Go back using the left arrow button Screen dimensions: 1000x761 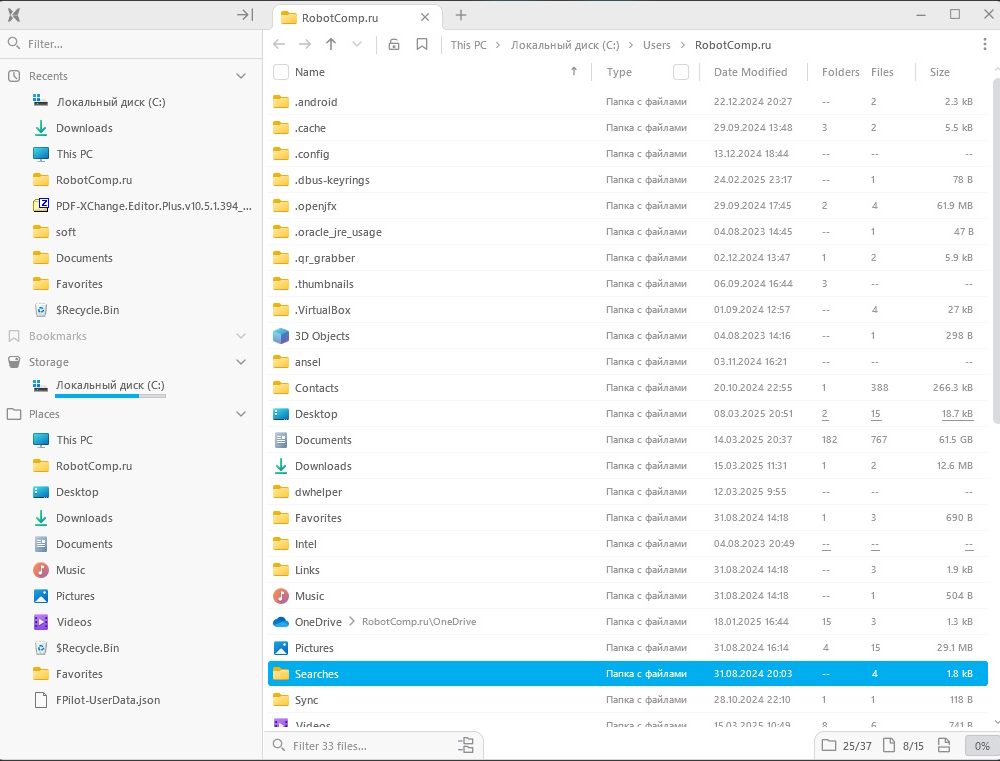click(x=279, y=44)
